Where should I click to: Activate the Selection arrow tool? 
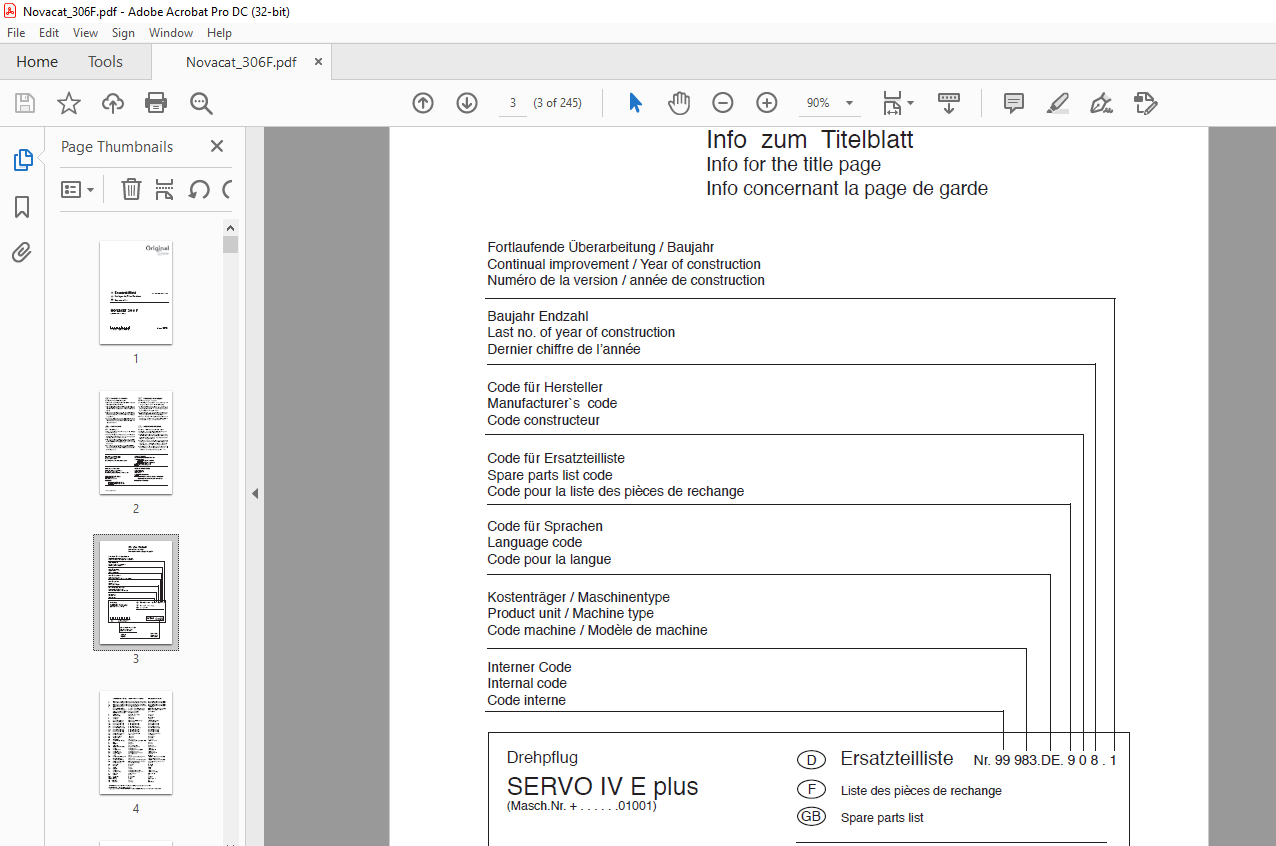tap(635, 103)
